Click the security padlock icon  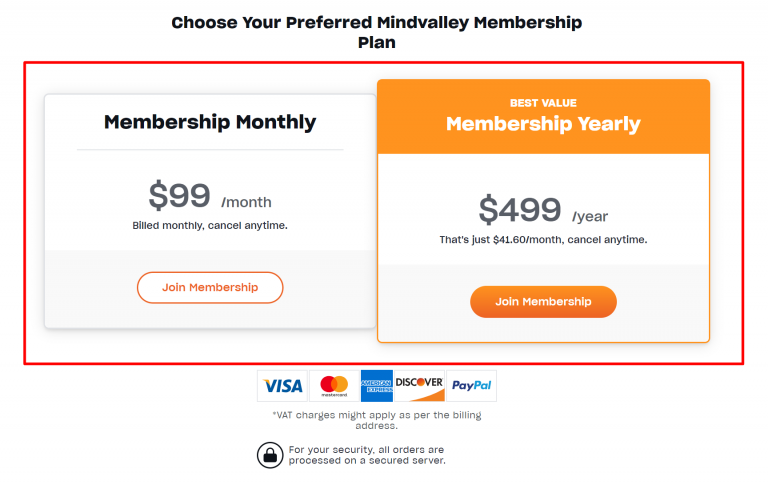(x=270, y=455)
